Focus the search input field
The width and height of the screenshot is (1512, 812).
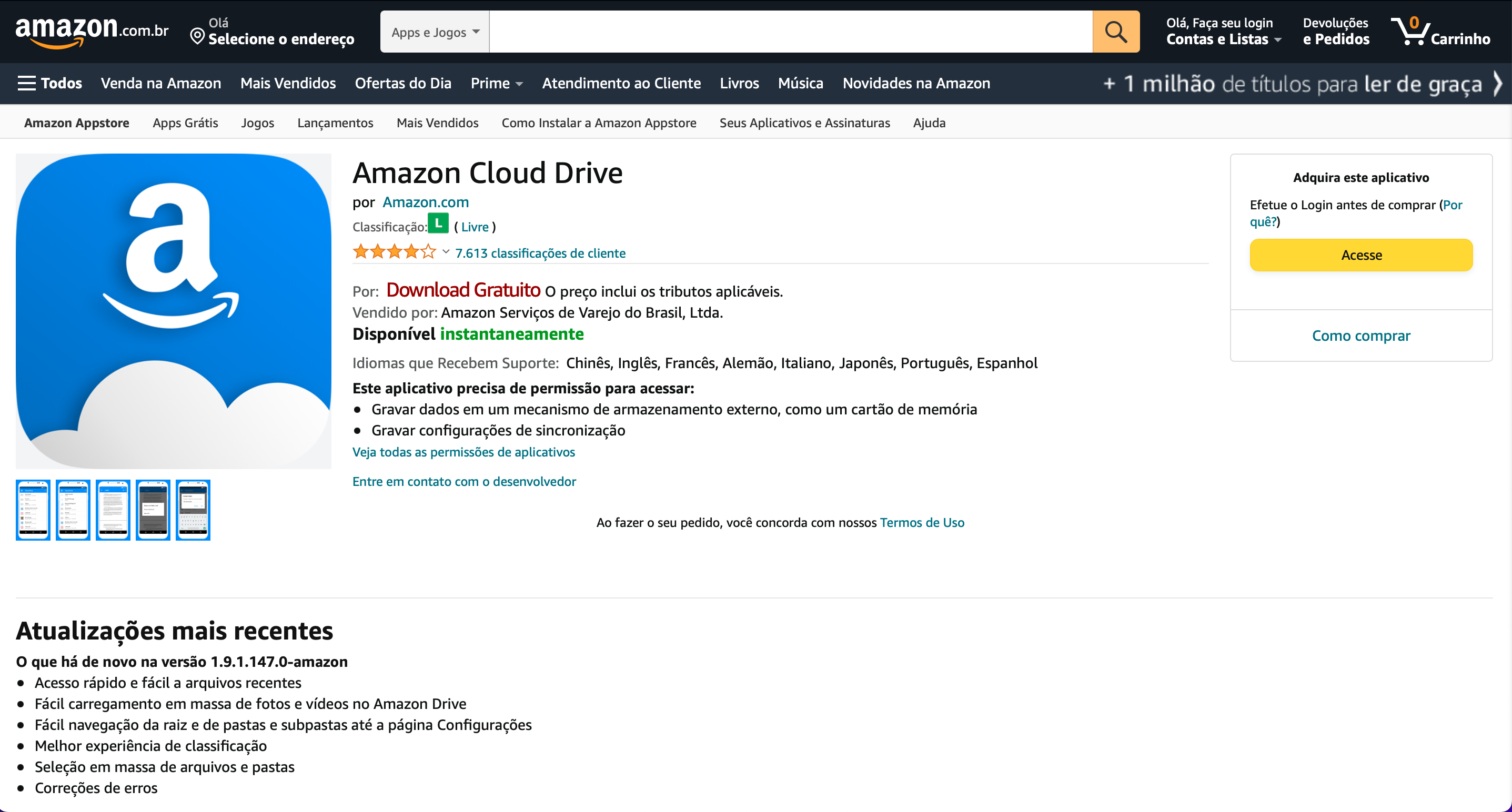(x=791, y=32)
